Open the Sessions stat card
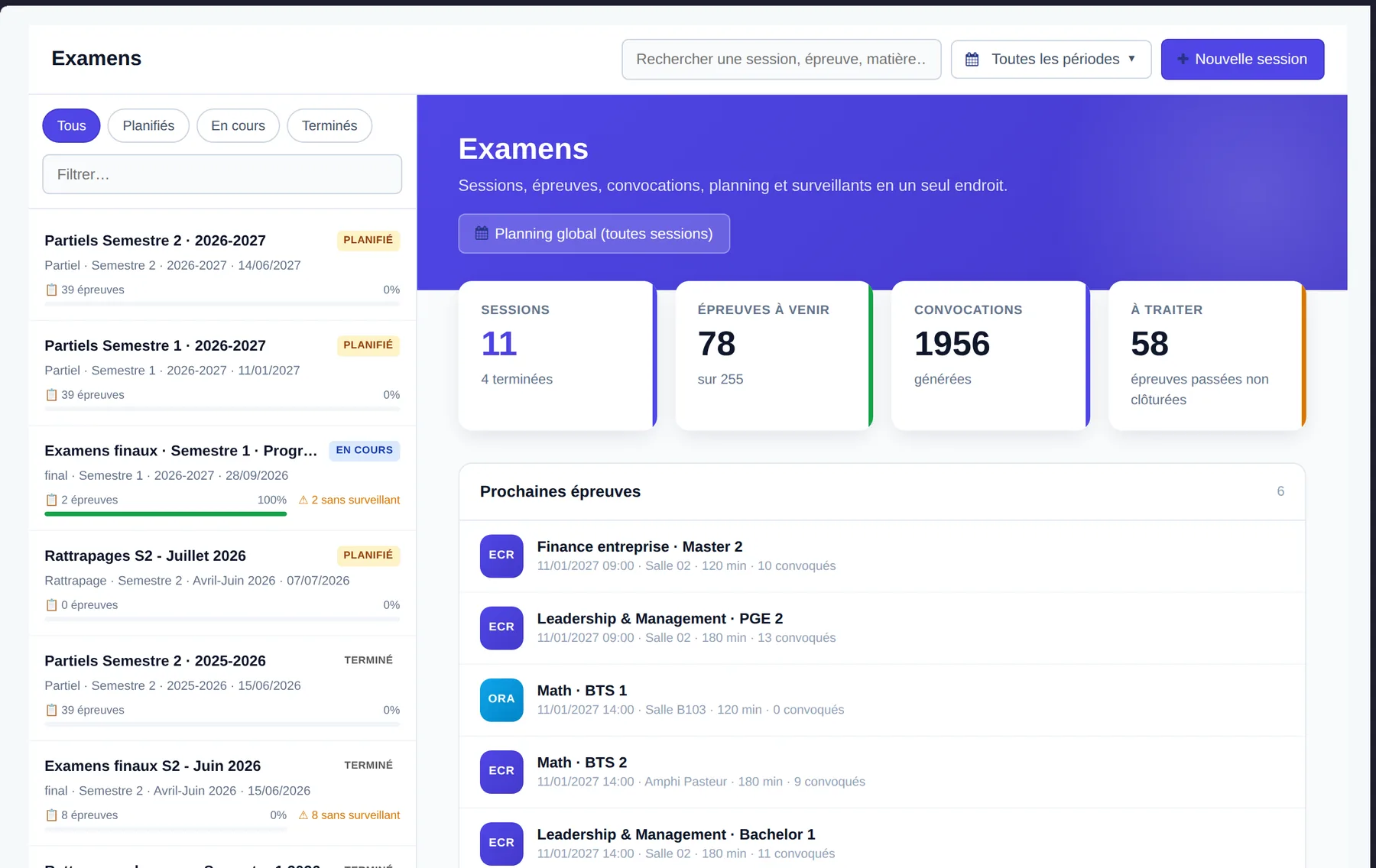This screenshot has height=868, width=1376. 557,355
